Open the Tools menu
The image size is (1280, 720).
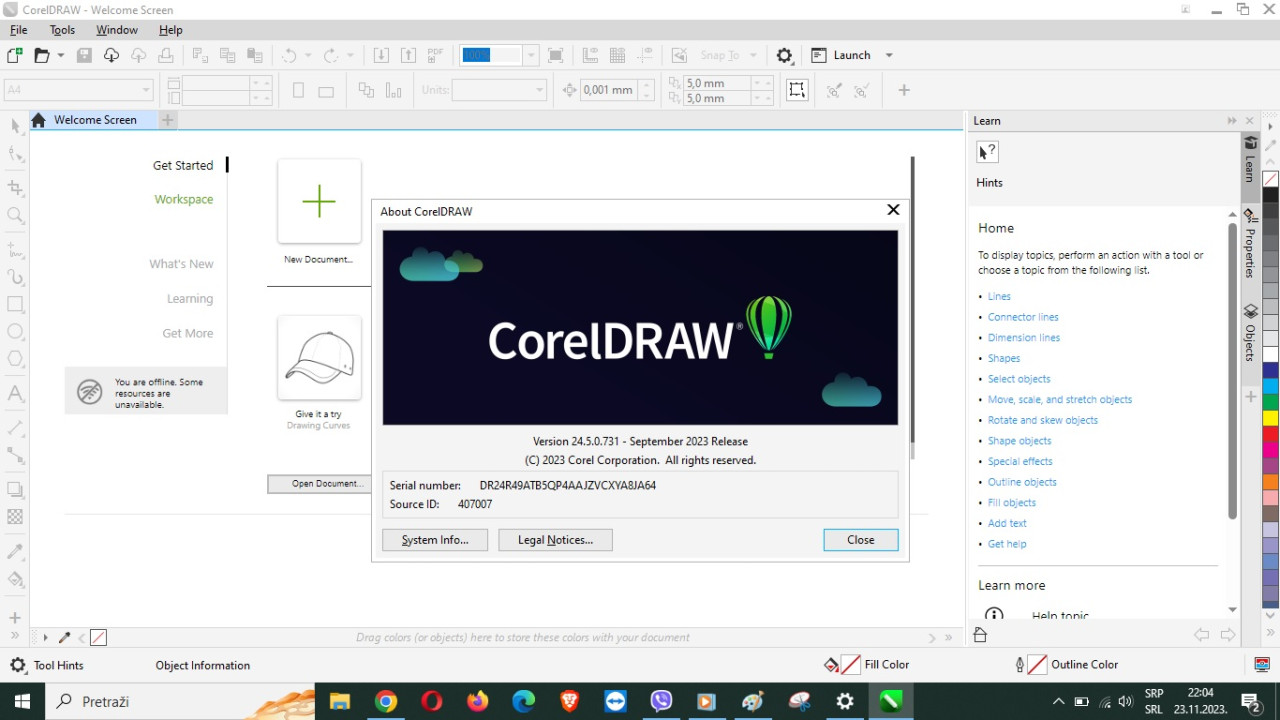coord(62,30)
